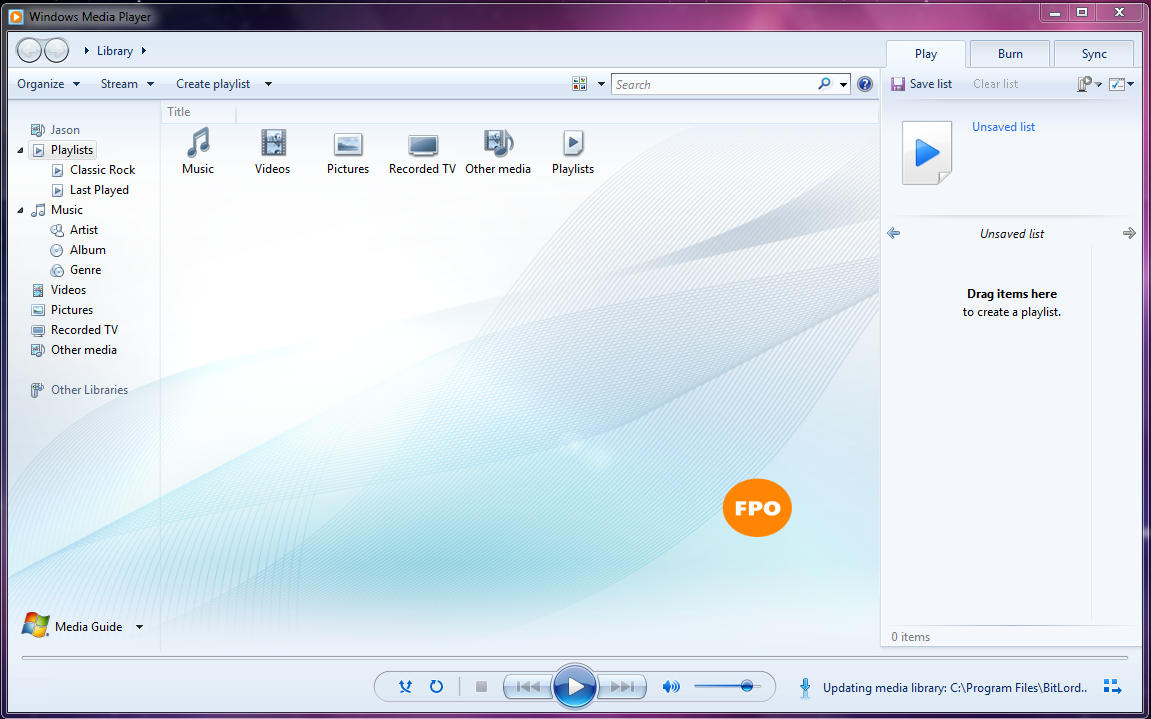Screen dimensions: 1151x719
Task: Toggle repeat mode
Action: 436,687
